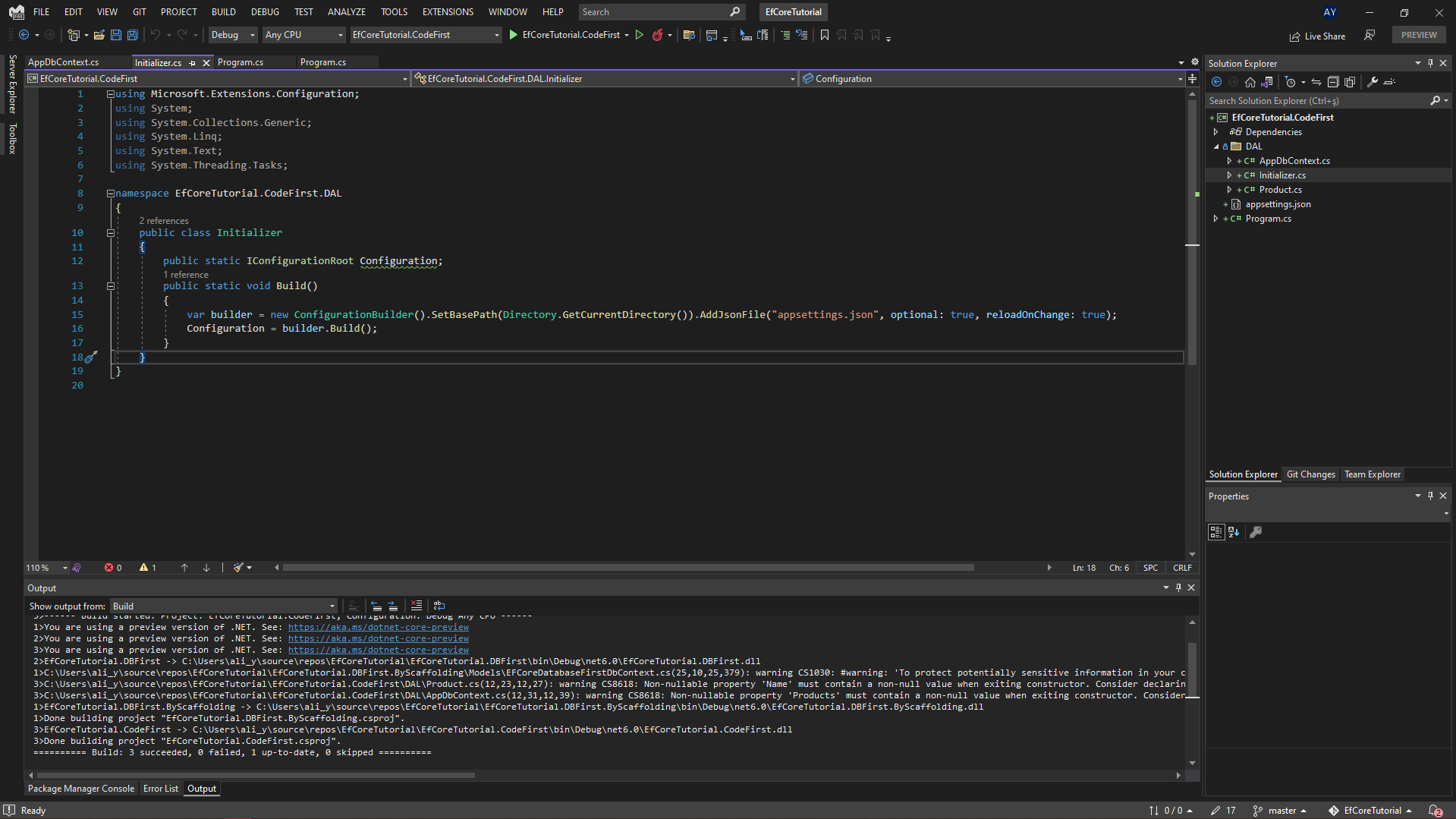
Task: Click the PREVIEW button
Action: point(1418,35)
